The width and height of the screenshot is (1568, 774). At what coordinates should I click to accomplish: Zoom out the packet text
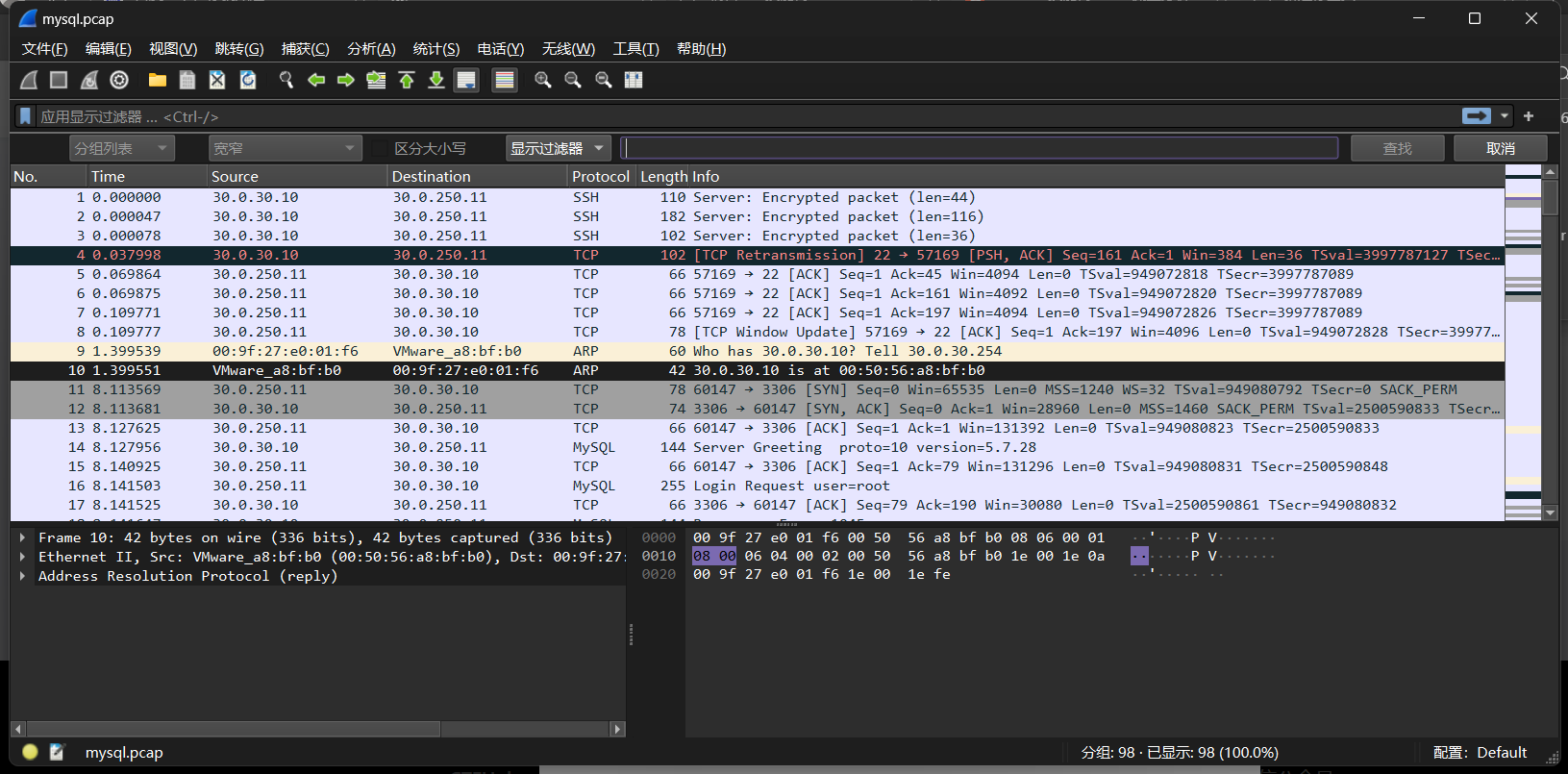click(x=573, y=80)
